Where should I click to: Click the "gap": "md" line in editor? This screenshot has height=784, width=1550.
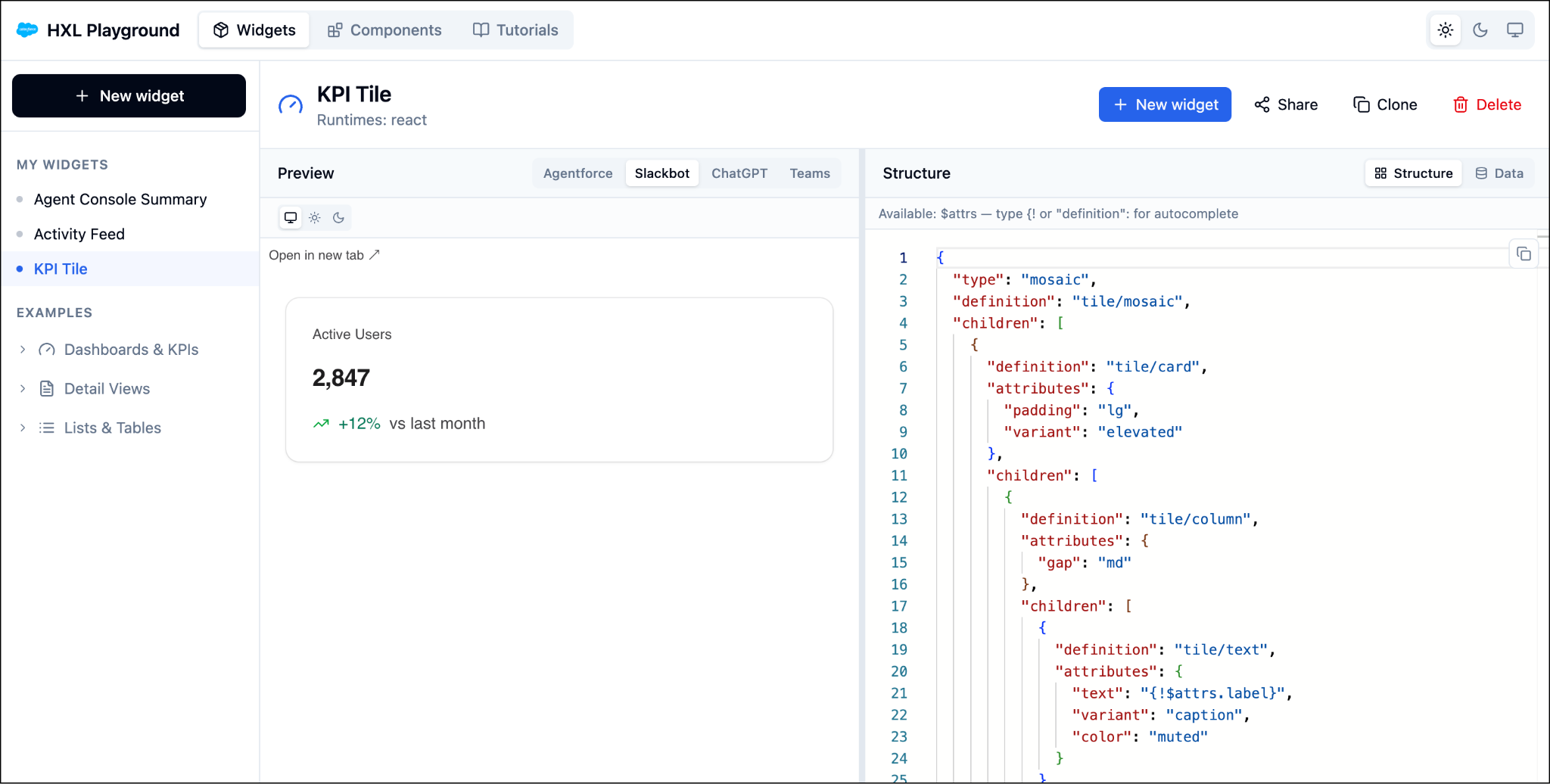(1084, 563)
